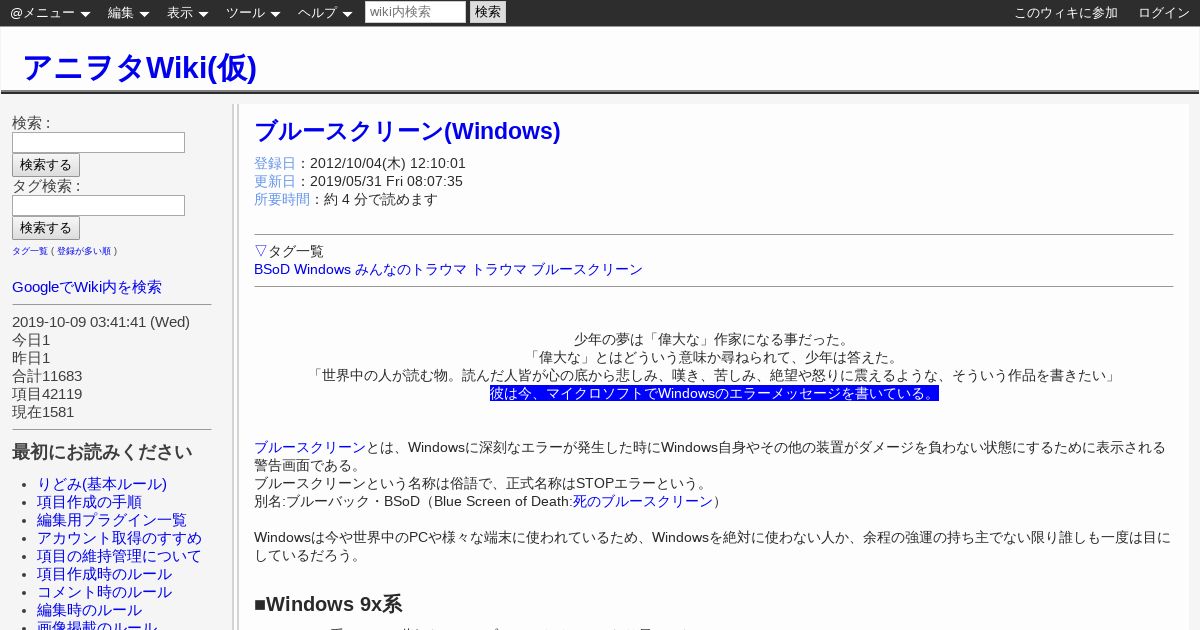
Task: Open the small タグ一覧 sidebar link
Action: (30, 251)
